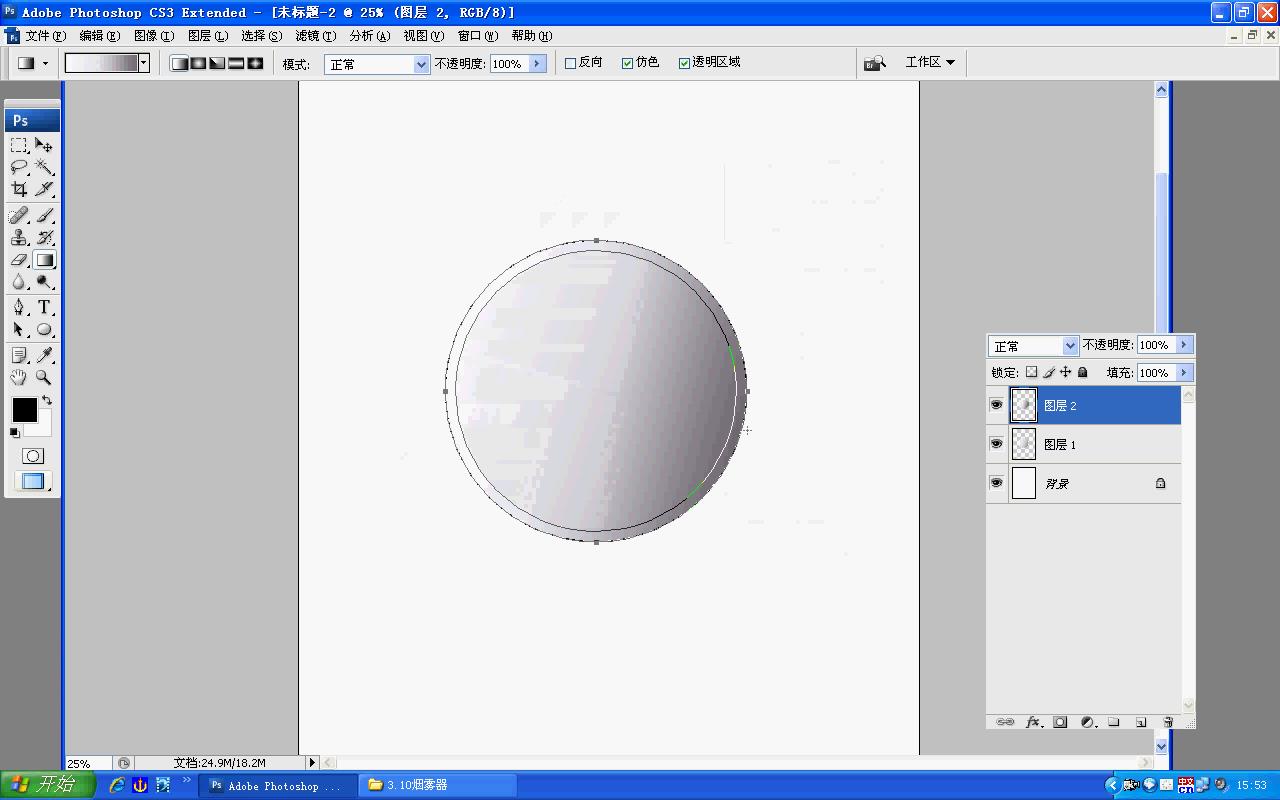Select the Slice tool
The height and width of the screenshot is (800, 1280).
click(44, 189)
